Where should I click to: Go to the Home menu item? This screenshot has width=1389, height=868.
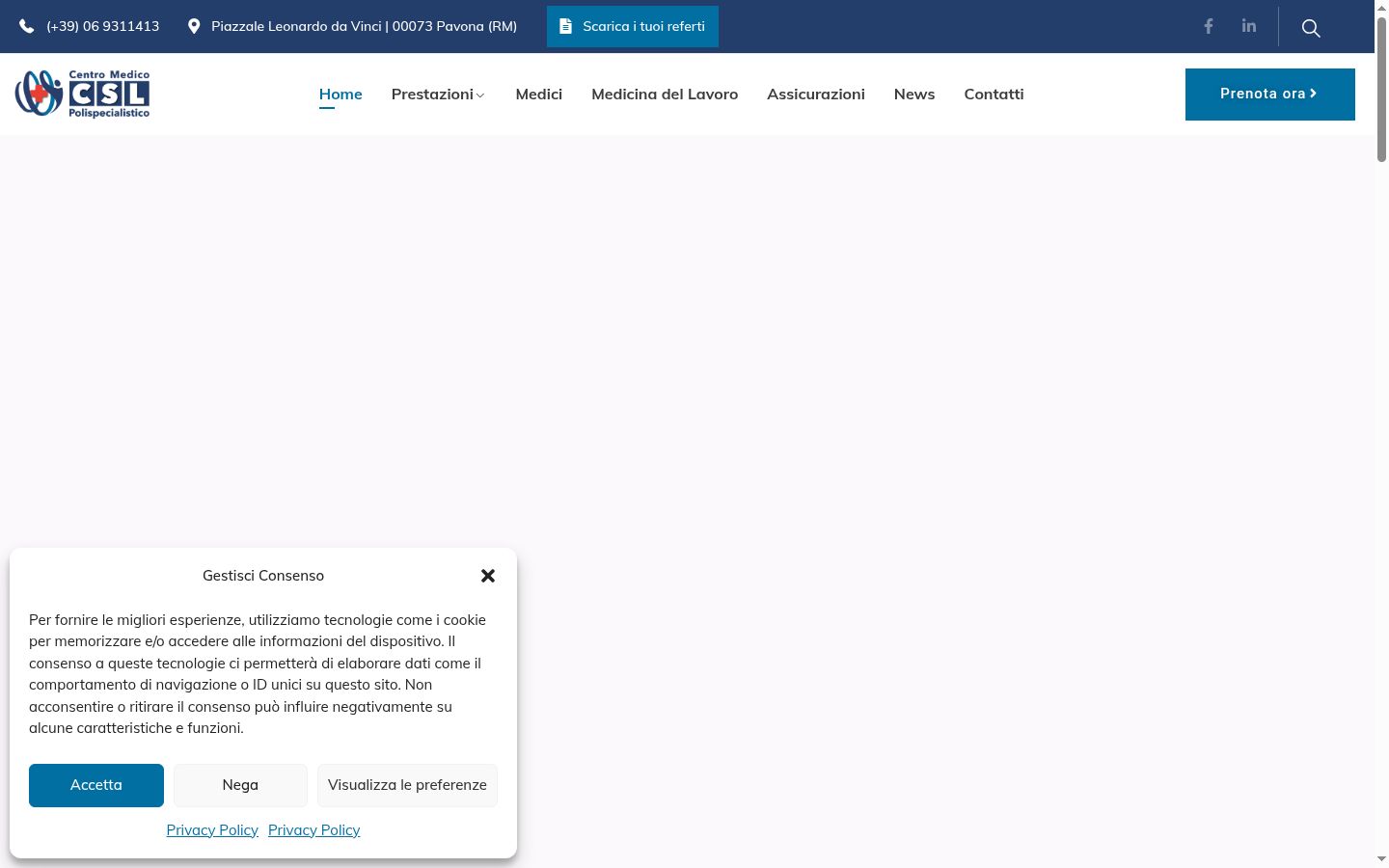340,95
